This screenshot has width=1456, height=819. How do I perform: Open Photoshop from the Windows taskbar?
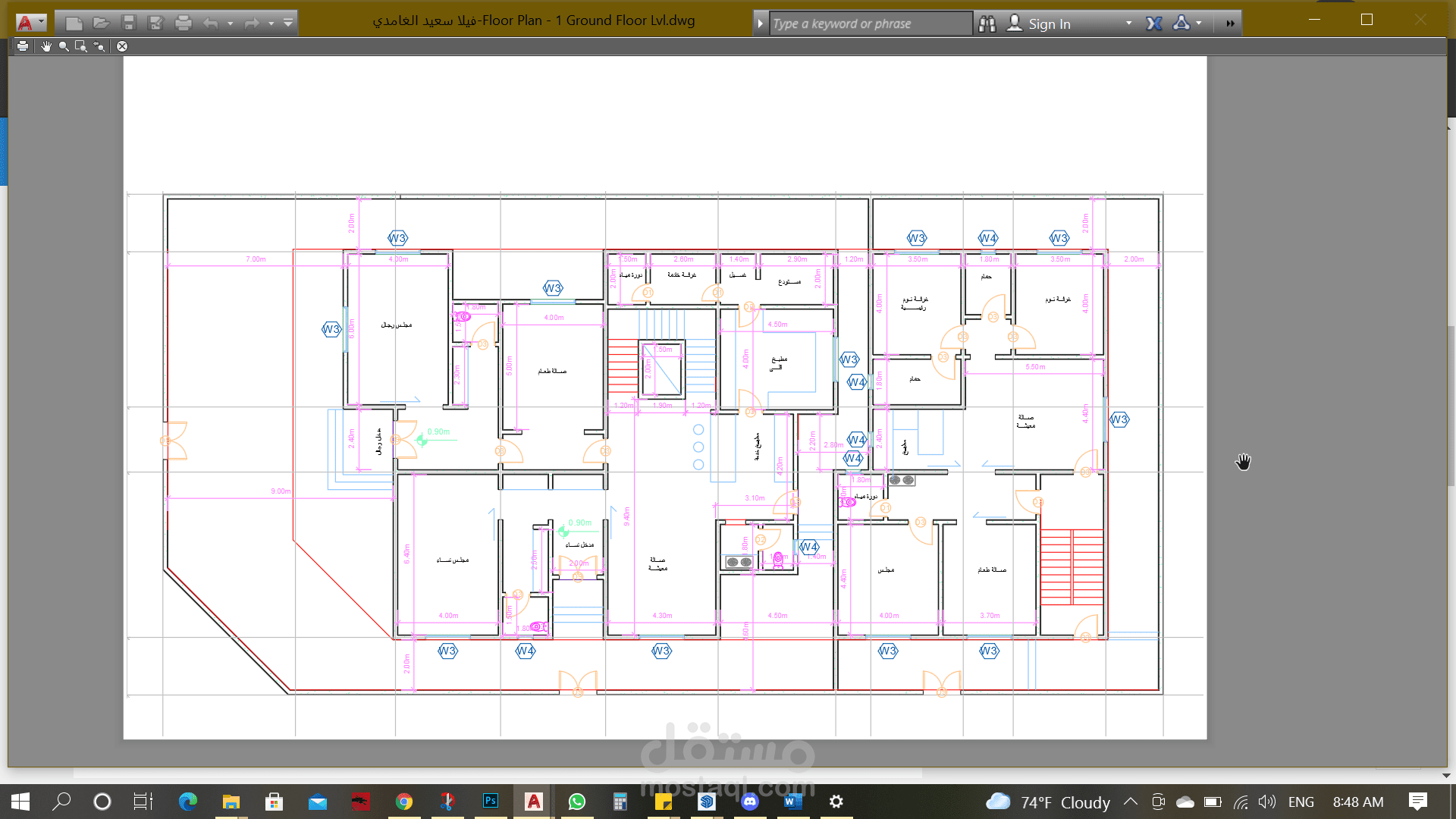491,802
